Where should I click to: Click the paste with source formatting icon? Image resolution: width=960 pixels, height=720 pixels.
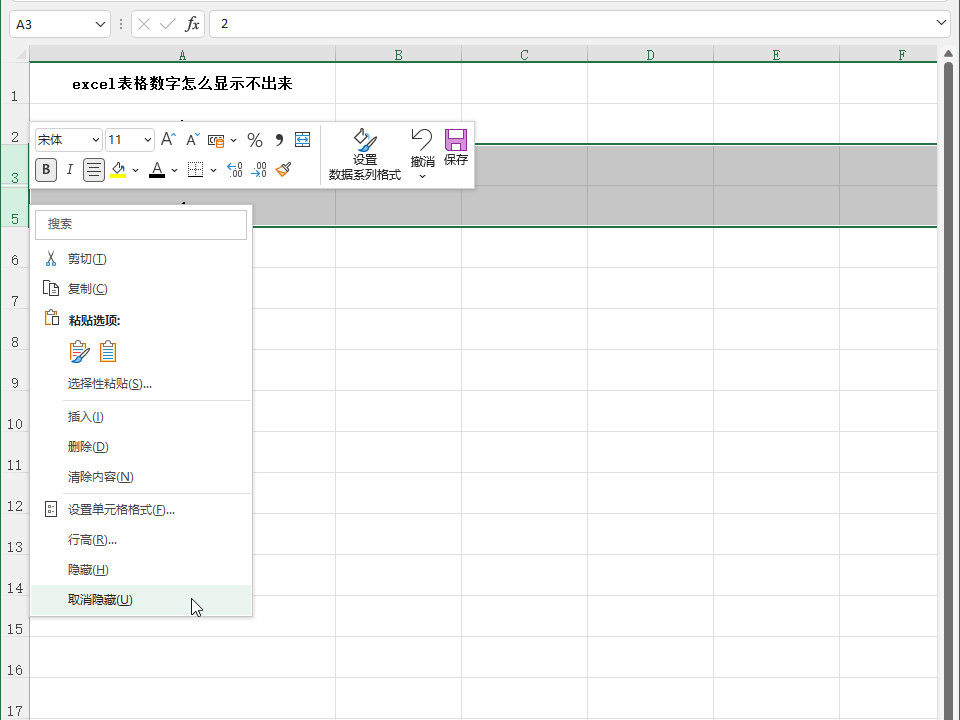[79, 351]
